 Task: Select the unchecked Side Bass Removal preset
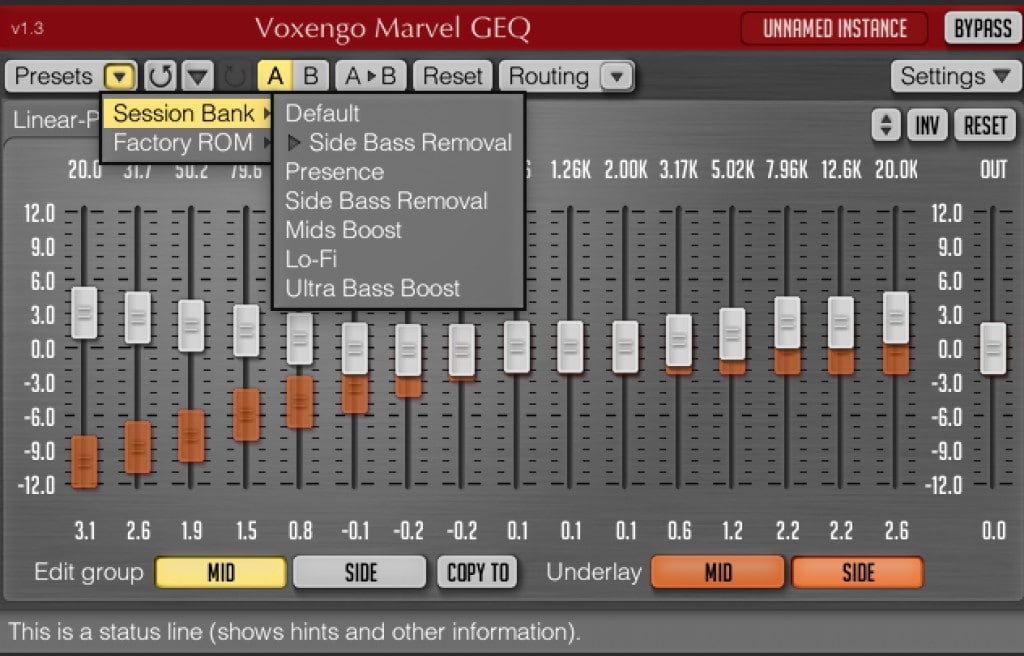click(398, 201)
